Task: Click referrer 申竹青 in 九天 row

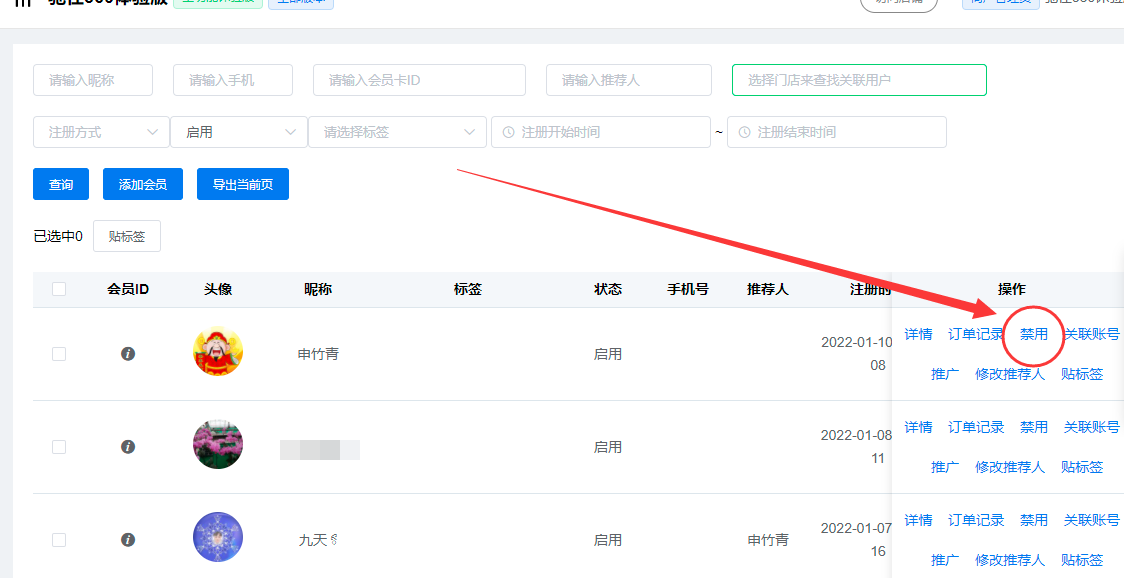Action: click(x=768, y=539)
